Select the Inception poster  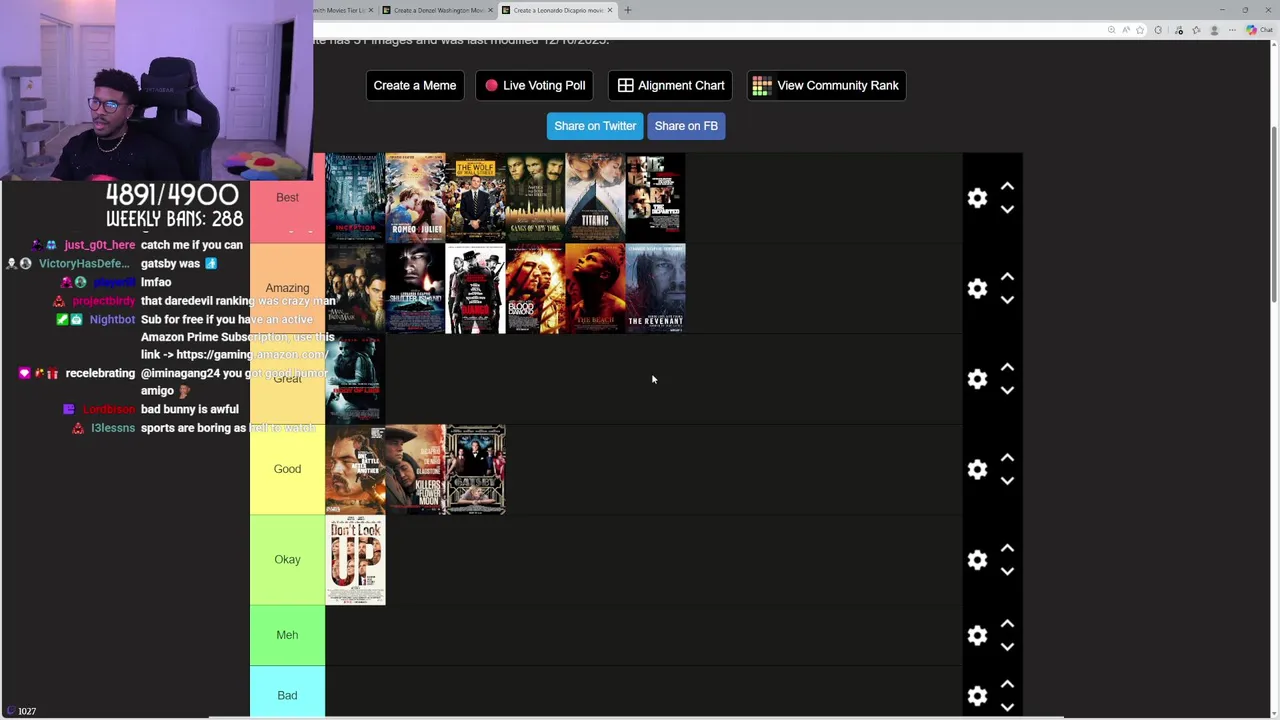[355, 198]
